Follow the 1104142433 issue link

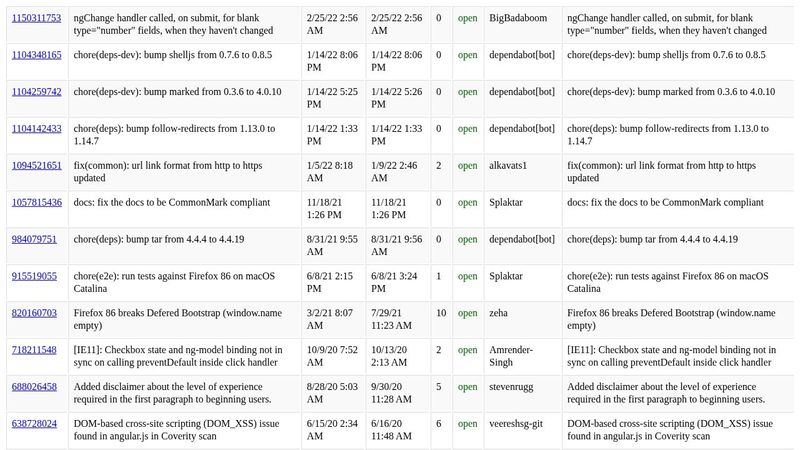36,129
